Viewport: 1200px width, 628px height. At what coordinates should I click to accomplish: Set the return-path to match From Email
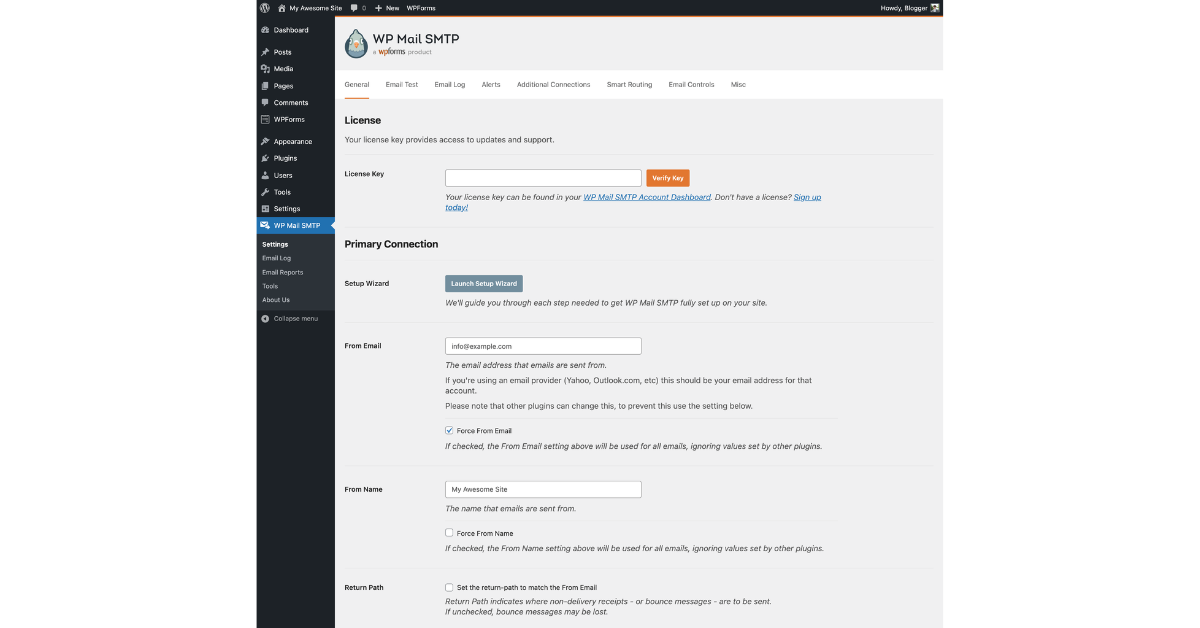449,587
